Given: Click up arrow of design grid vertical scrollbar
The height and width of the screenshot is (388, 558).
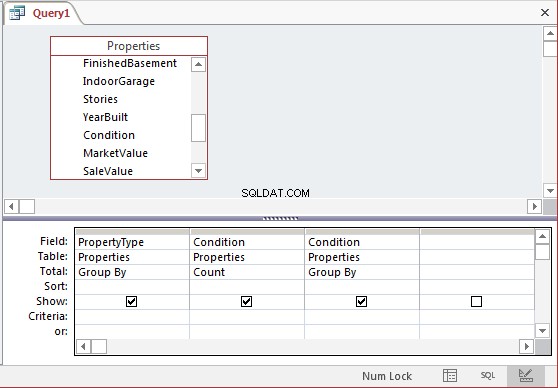Looking at the screenshot, I should point(542,236).
